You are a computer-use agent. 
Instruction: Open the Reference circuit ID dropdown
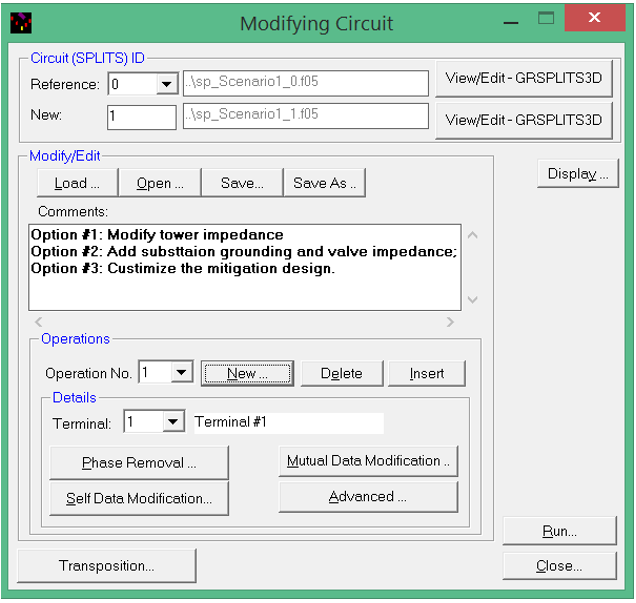[x=166, y=85]
